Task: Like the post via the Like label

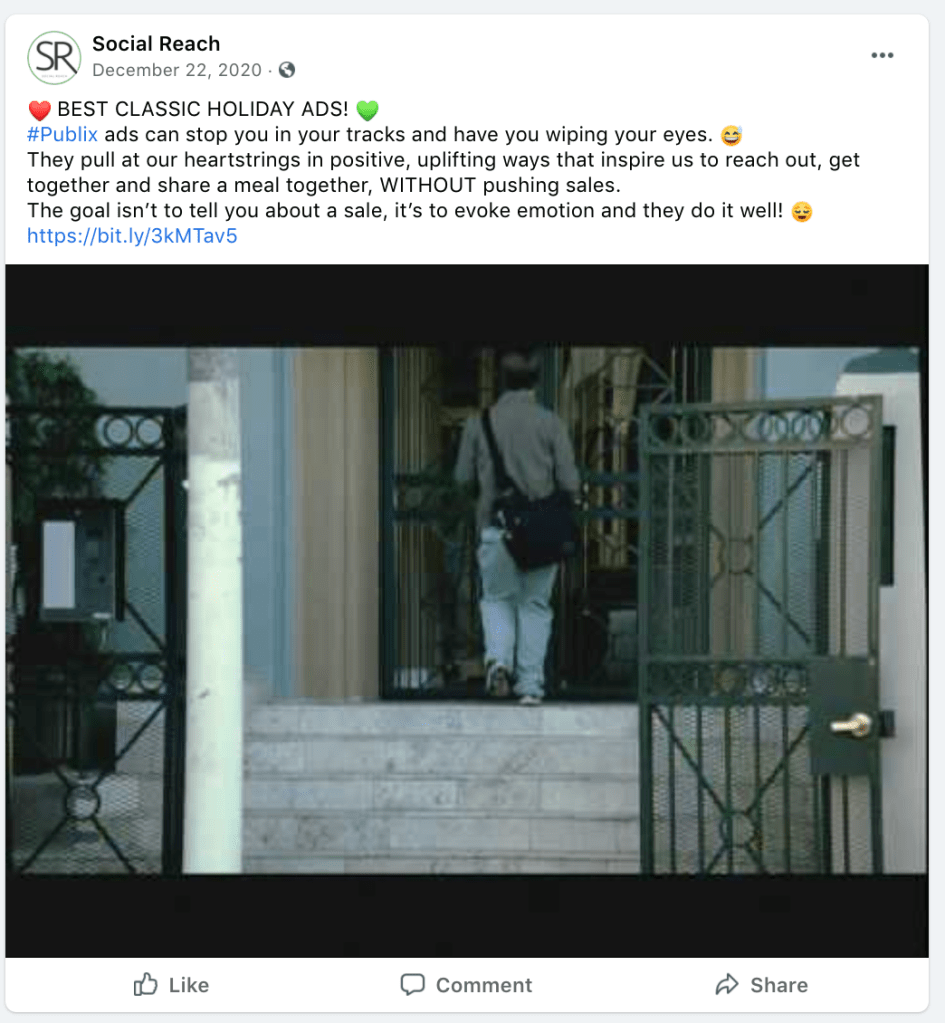Action: [x=189, y=985]
